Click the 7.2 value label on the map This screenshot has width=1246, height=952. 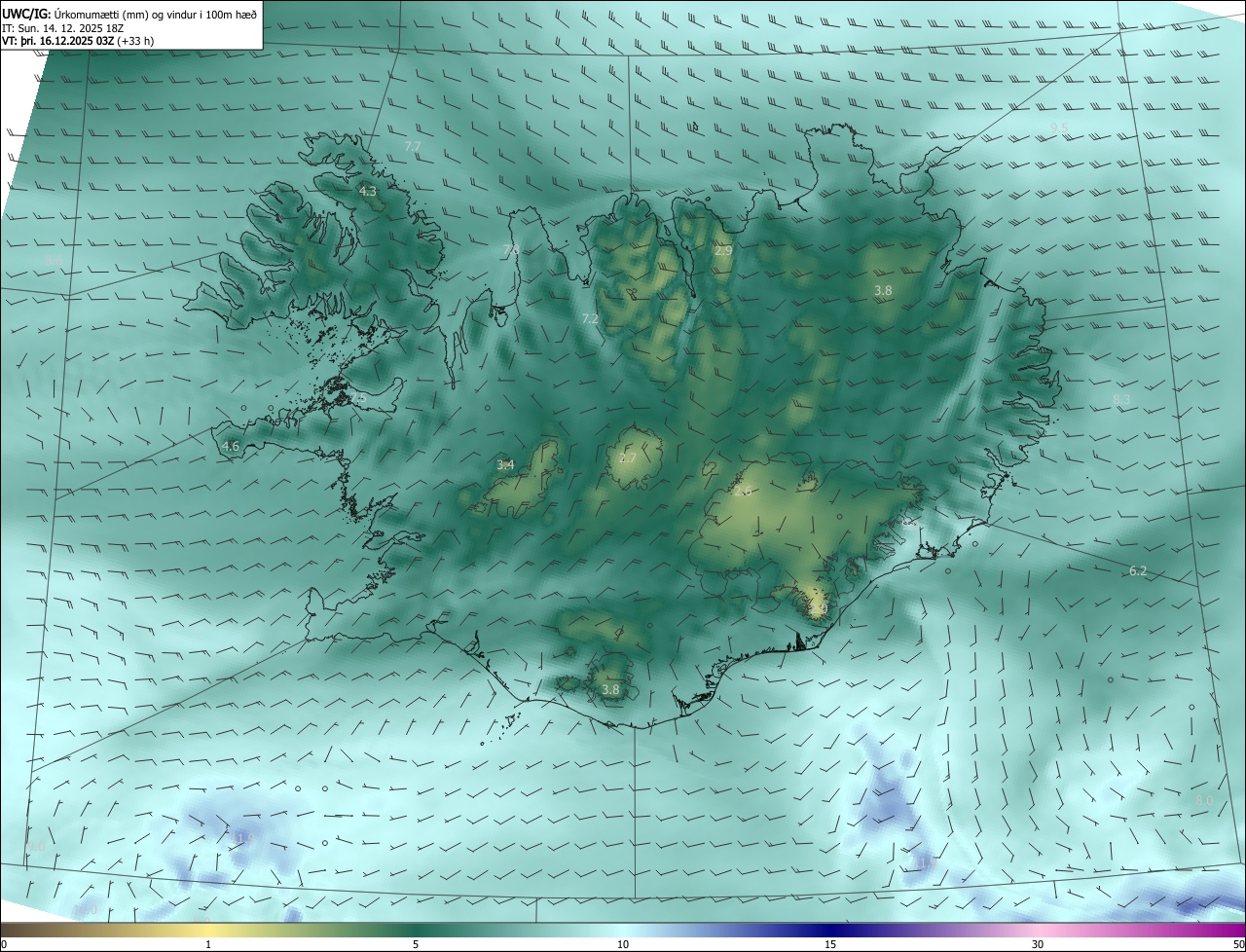pyautogui.click(x=590, y=319)
